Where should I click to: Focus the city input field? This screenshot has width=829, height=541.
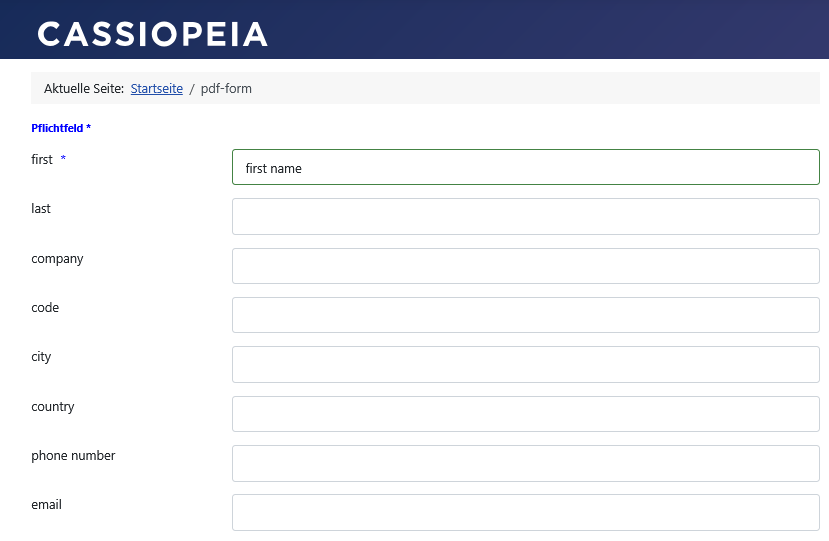(x=526, y=364)
